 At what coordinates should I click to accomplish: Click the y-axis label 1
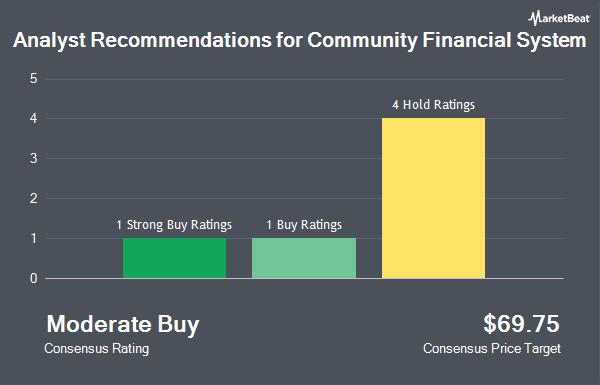[x=34, y=238]
